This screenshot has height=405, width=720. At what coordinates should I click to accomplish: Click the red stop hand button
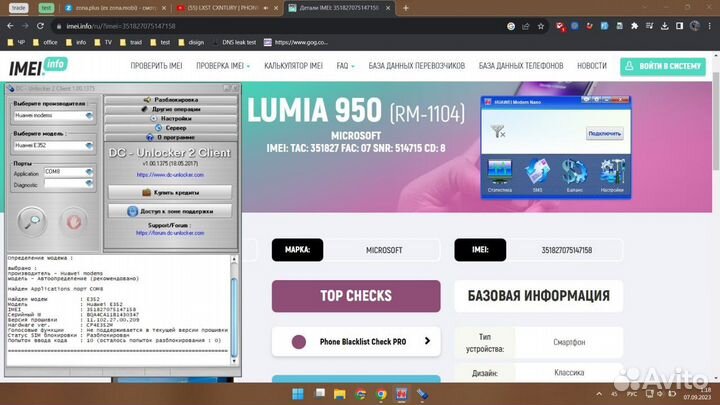pos(73,222)
